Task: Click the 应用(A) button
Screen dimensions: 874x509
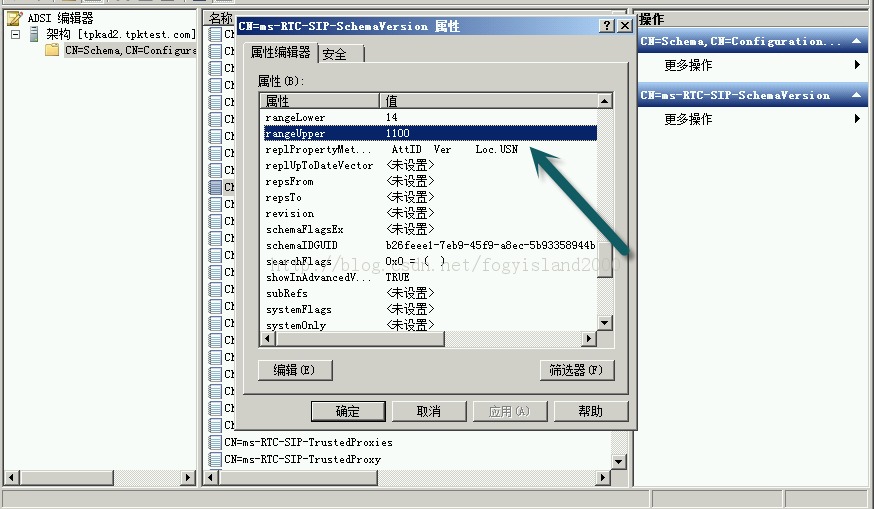Action: tap(509, 411)
